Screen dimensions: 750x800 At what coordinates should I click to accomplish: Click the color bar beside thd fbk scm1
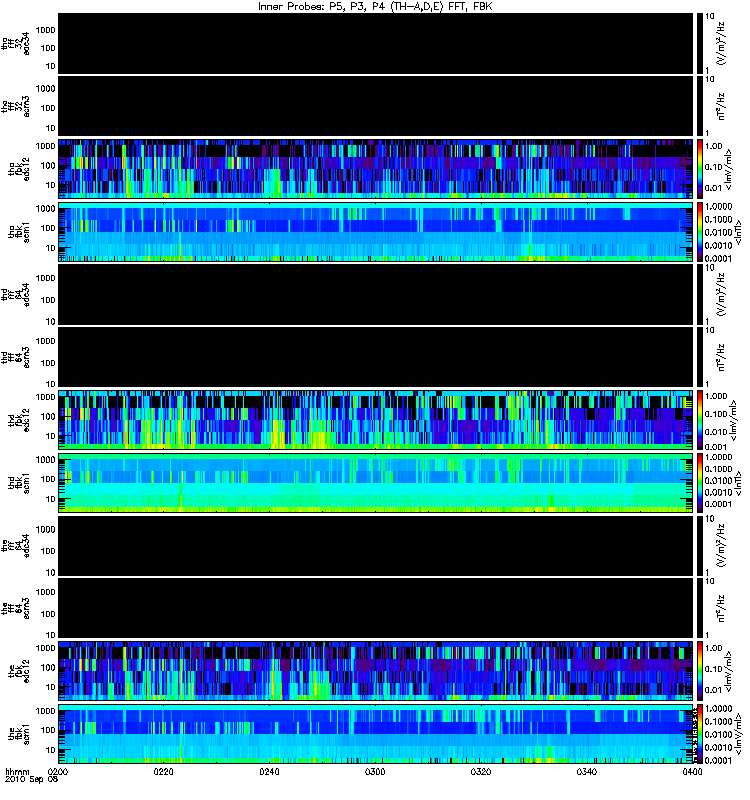[x=700, y=483]
